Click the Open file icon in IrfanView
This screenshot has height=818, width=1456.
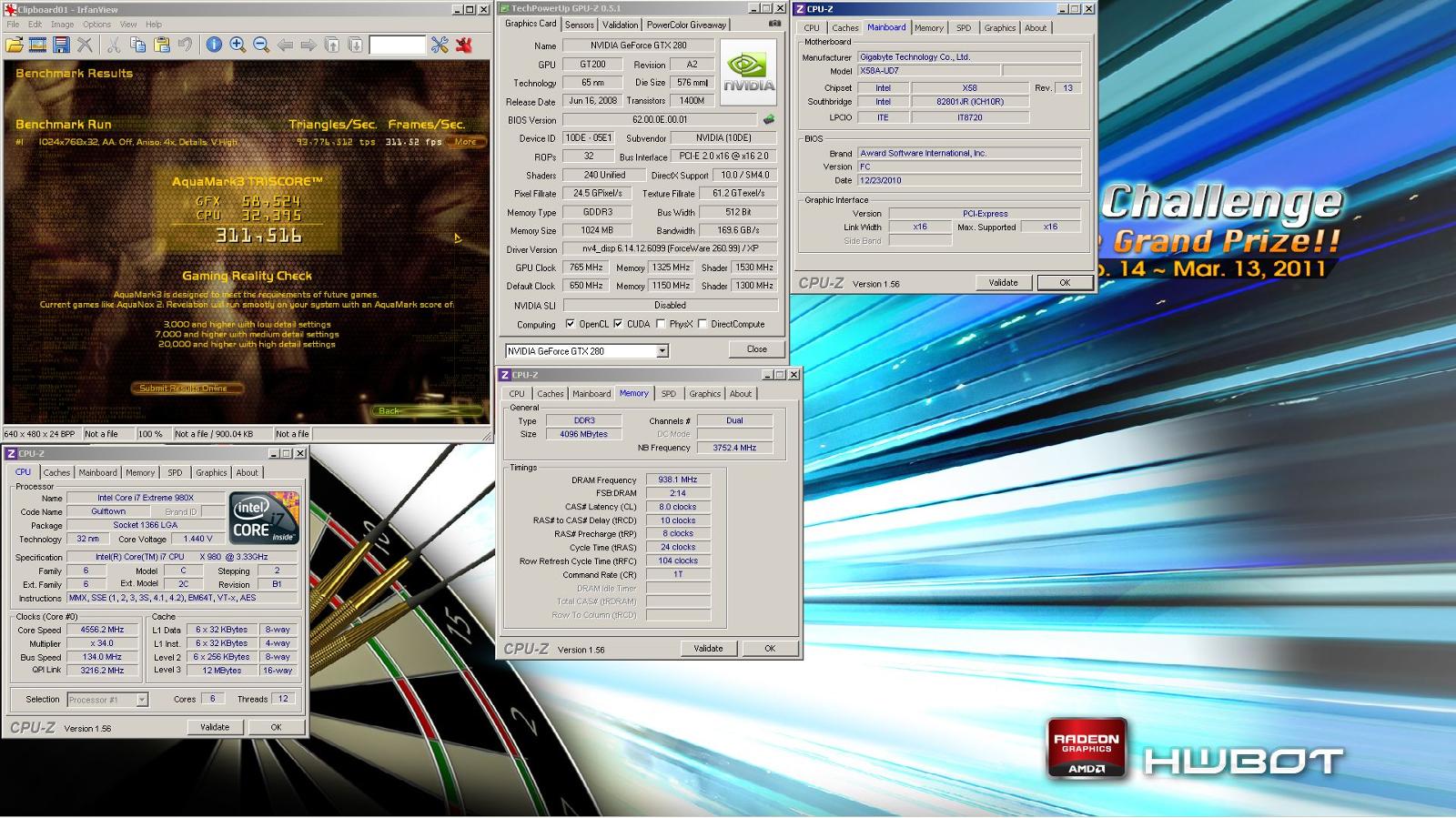point(15,45)
